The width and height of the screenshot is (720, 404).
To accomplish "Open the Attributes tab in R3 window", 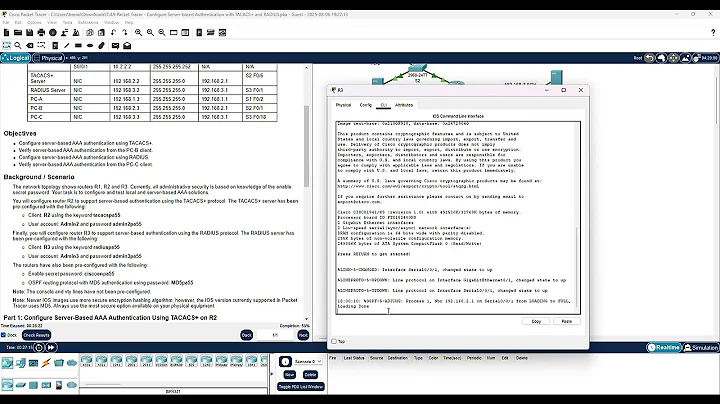I will coord(404,105).
